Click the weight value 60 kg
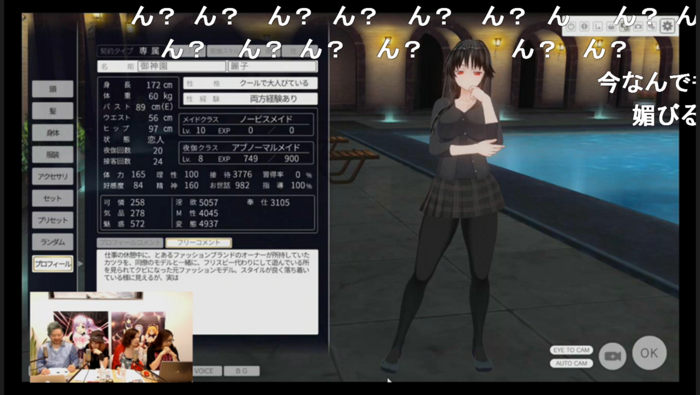The image size is (700, 395). click(x=160, y=96)
